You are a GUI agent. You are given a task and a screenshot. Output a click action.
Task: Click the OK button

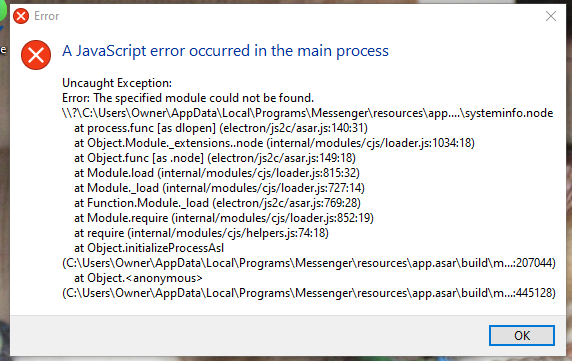pos(522,335)
